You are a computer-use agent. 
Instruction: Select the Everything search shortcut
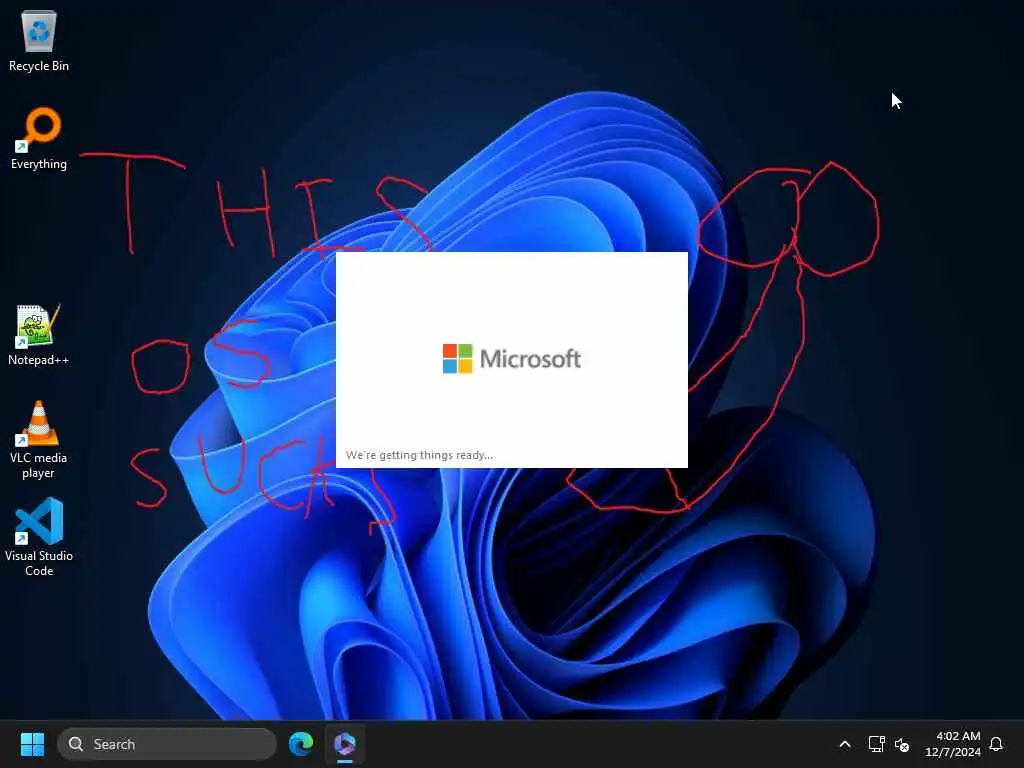[x=39, y=139]
